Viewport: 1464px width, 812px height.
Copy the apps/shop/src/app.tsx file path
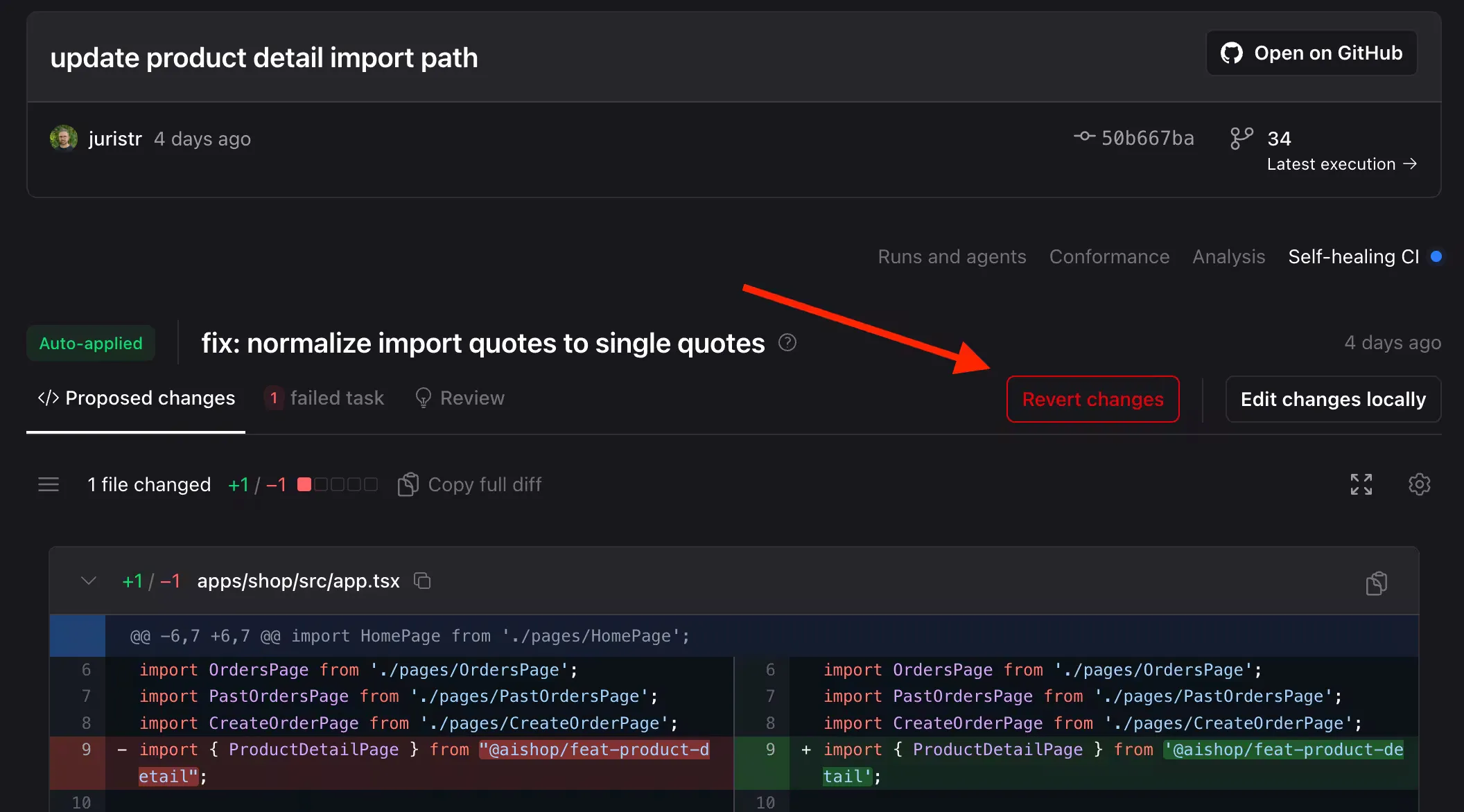(422, 581)
